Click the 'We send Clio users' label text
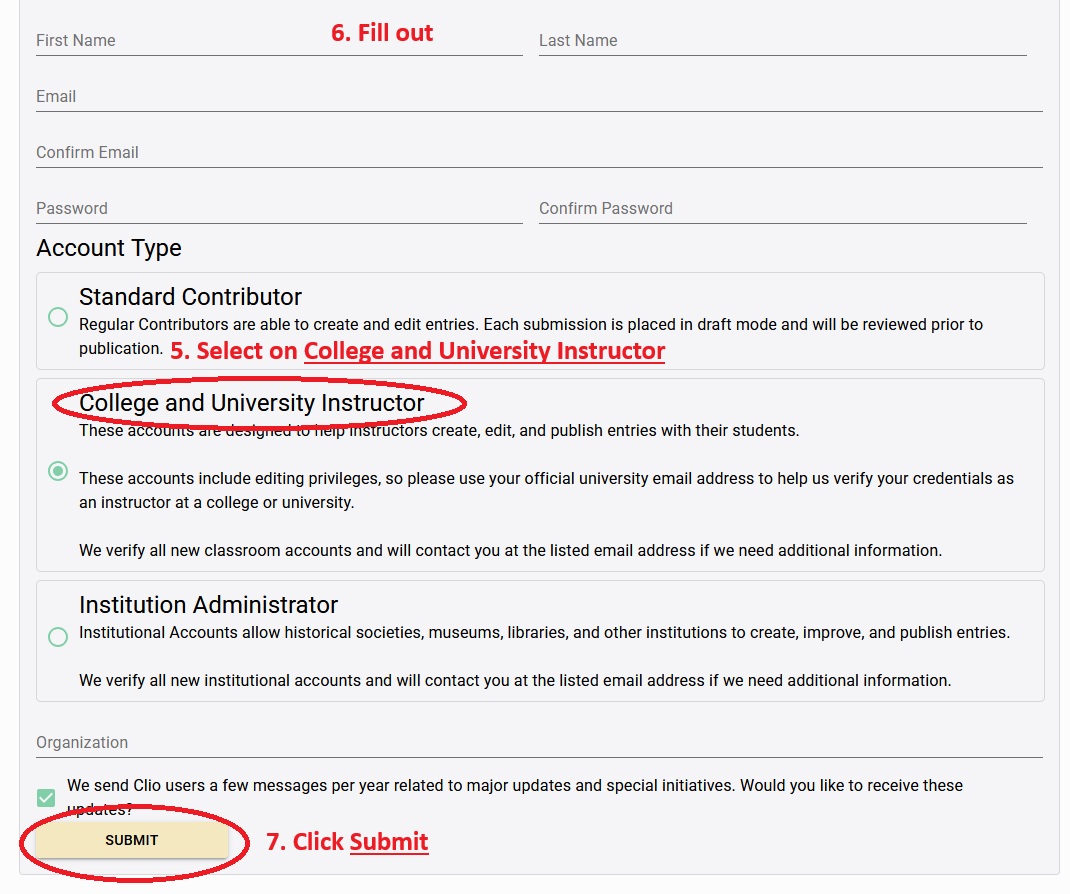 click(x=514, y=786)
